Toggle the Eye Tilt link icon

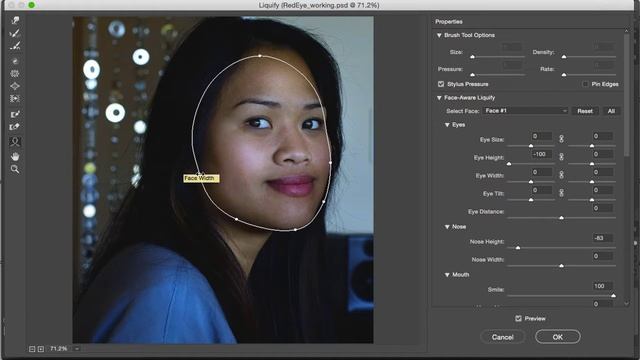click(561, 193)
